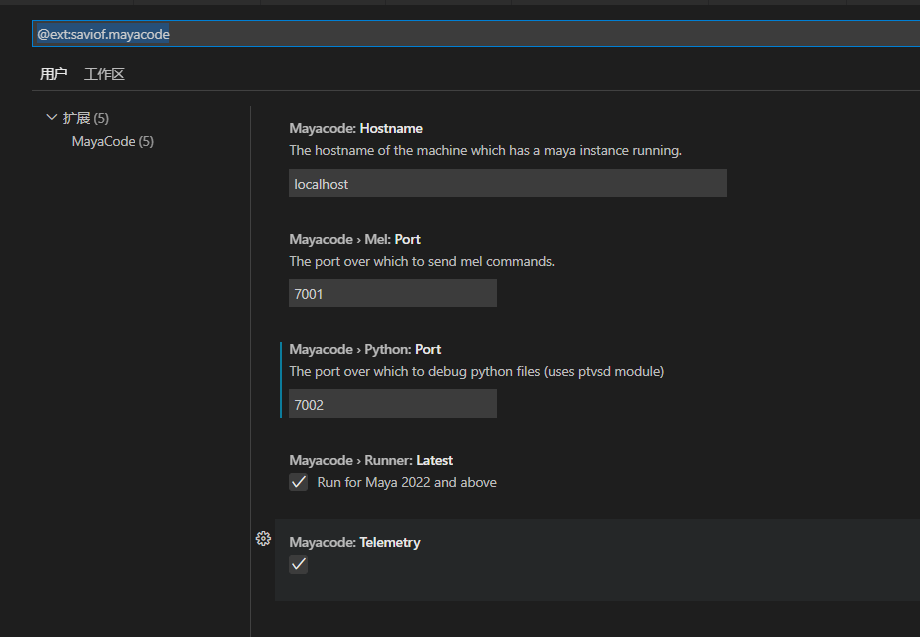Switch to the 用户 settings tab
The height and width of the screenshot is (637, 920).
(x=53, y=74)
